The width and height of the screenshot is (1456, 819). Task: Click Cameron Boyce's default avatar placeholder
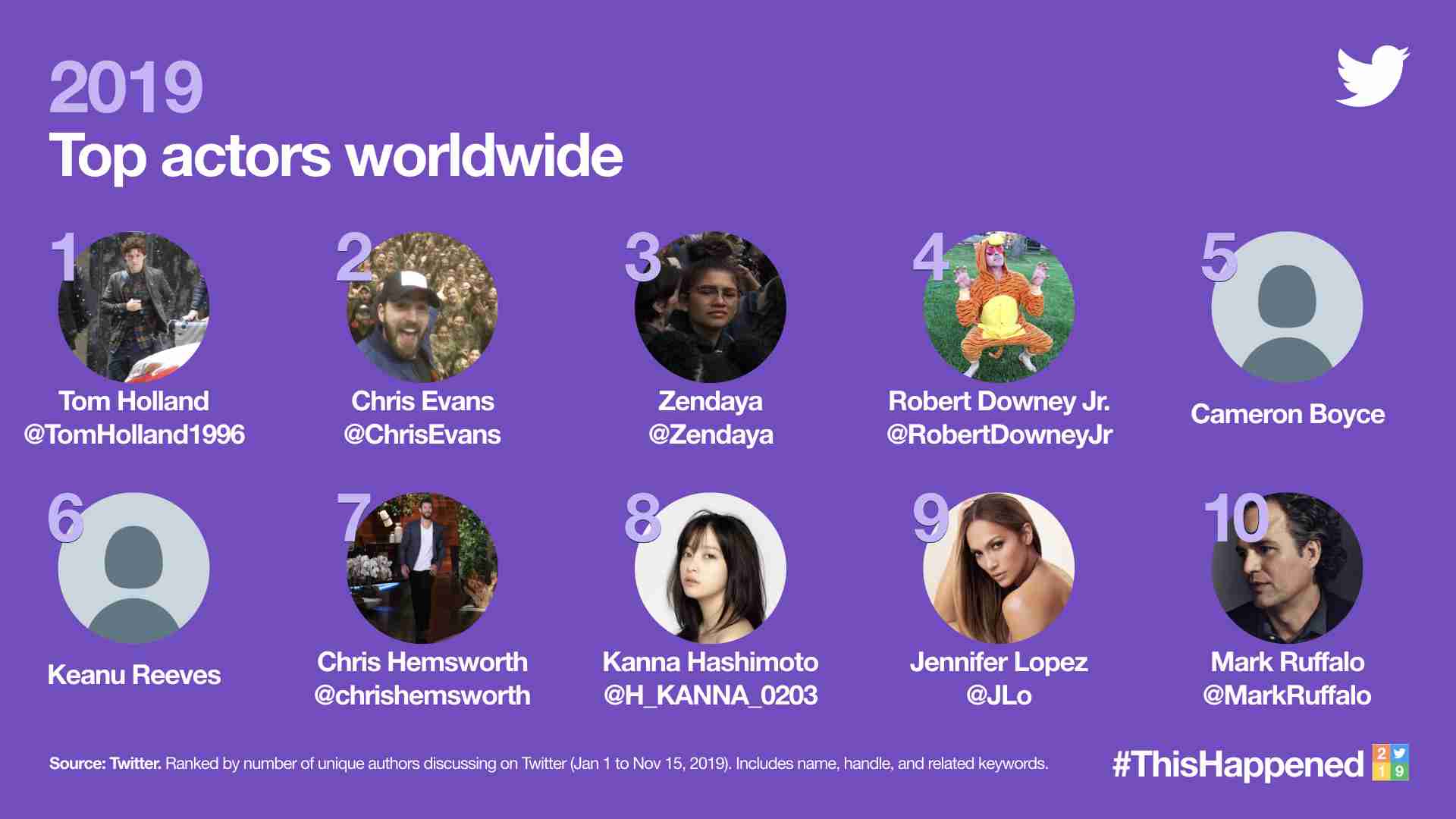pos(1287,307)
